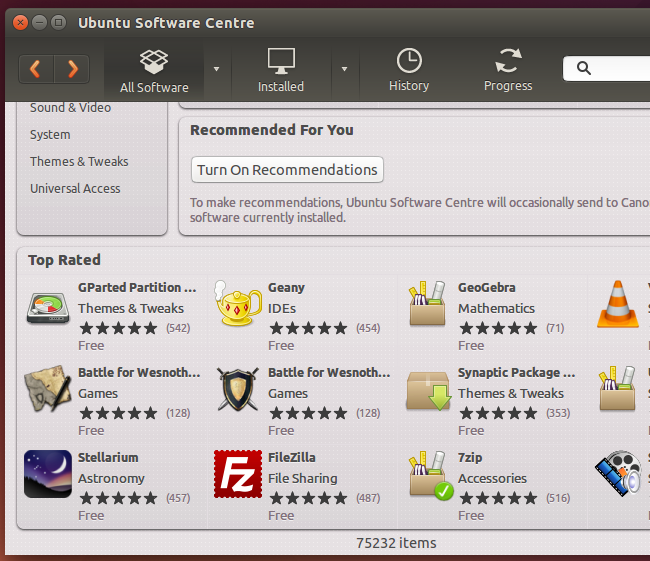This screenshot has width=650, height=561.
Task: Click the Geany (454) review count
Action: (368, 328)
